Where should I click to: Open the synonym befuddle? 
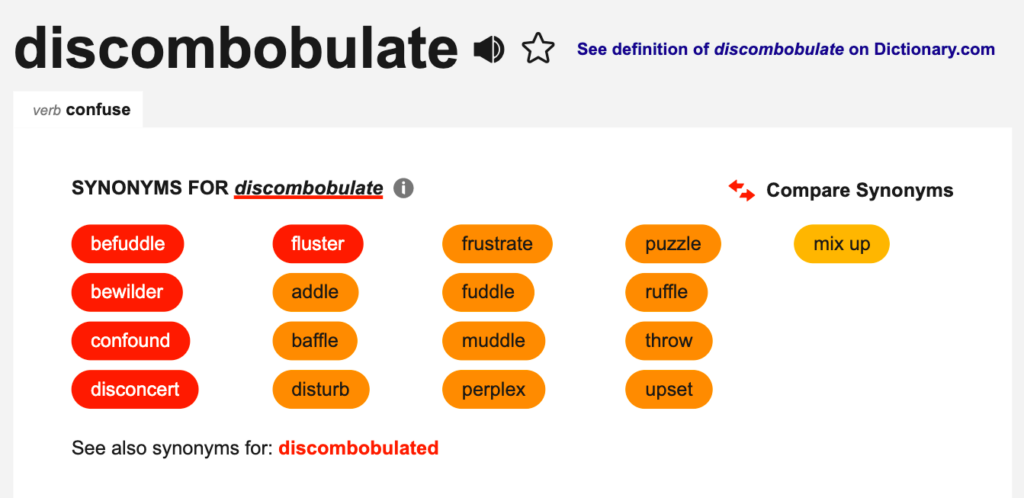pyautogui.click(x=127, y=244)
